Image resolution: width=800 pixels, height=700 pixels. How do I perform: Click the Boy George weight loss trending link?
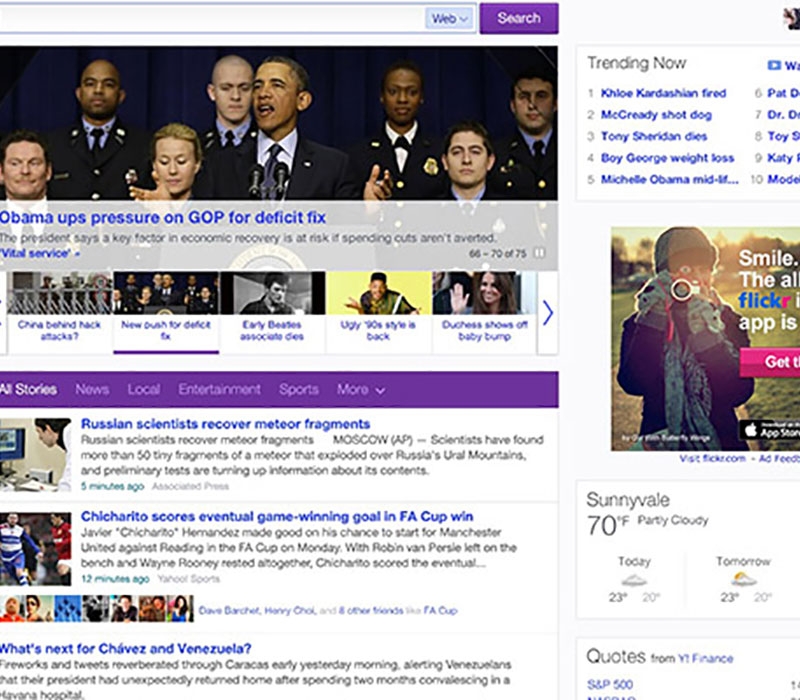coord(668,158)
